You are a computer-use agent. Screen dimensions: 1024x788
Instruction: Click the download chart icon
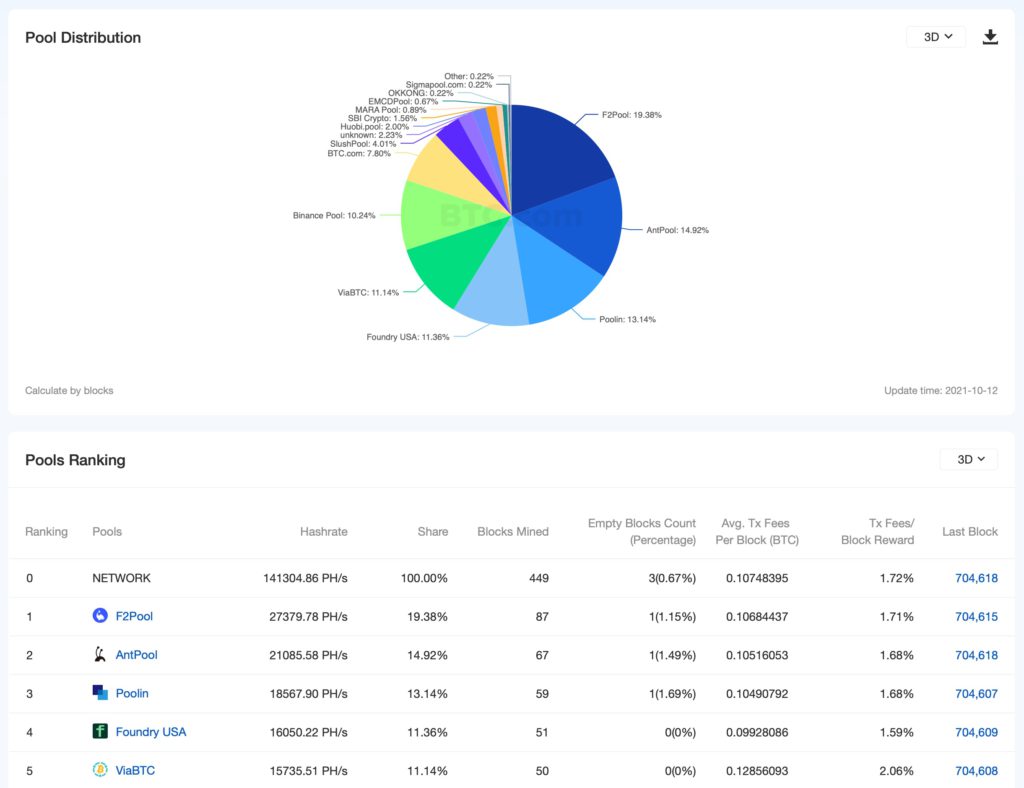[990, 37]
